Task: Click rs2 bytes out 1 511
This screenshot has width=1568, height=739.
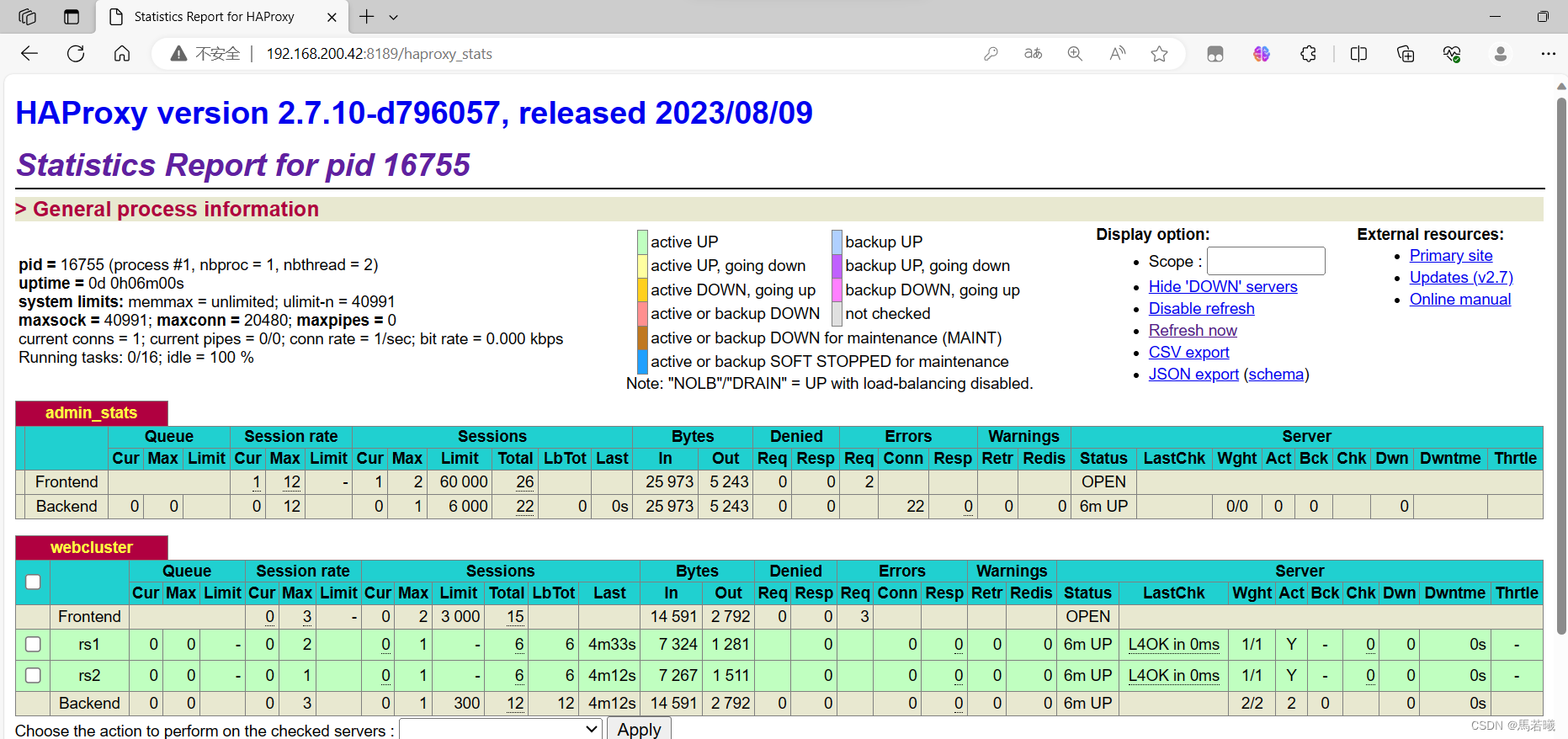Action: point(731,676)
